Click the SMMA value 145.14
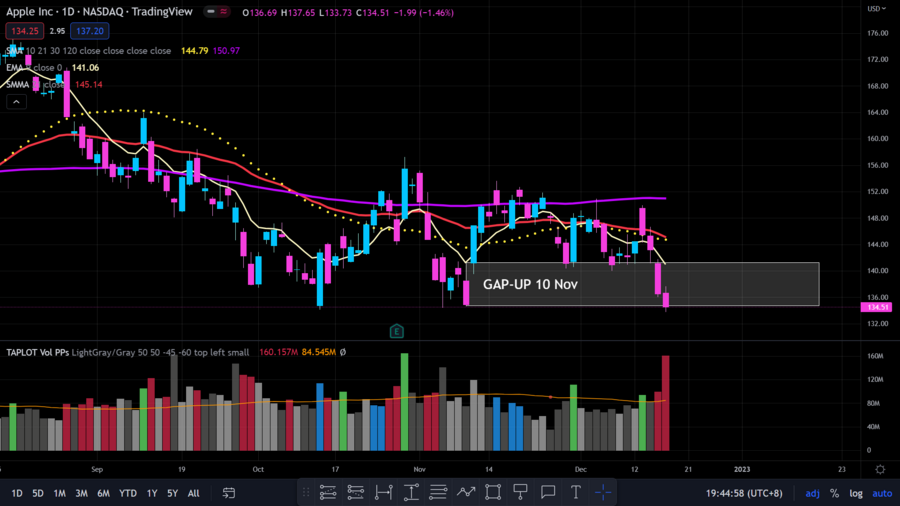900x506 pixels. click(88, 84)
